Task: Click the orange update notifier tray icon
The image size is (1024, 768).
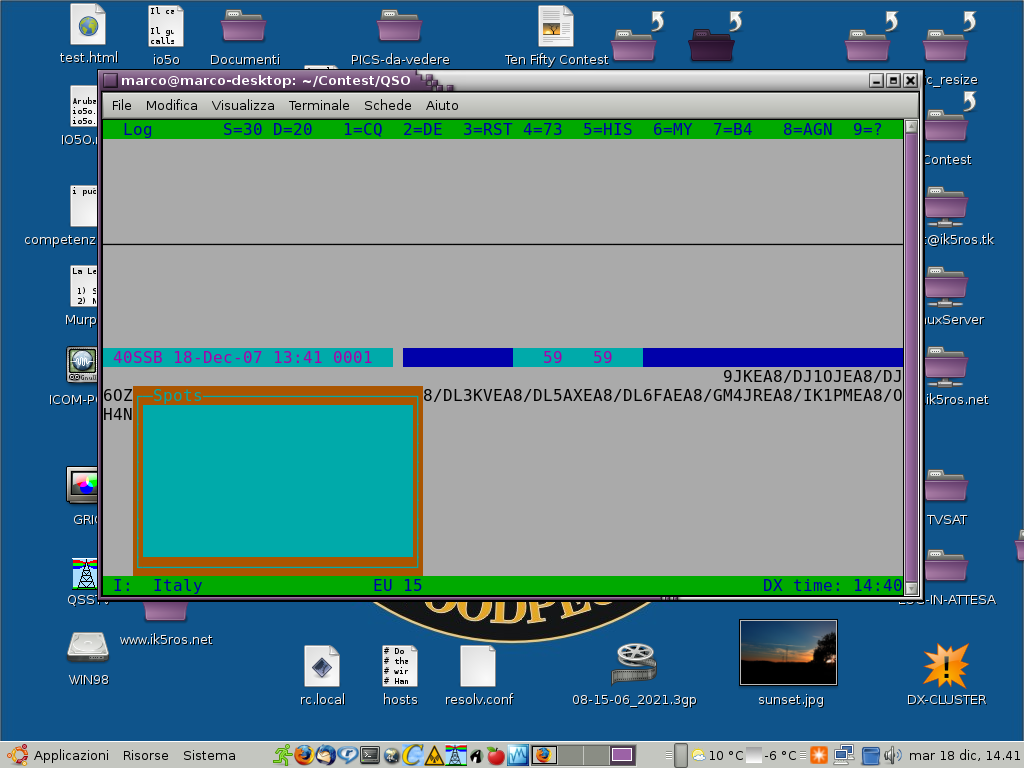Action: (x=819, y=756)
